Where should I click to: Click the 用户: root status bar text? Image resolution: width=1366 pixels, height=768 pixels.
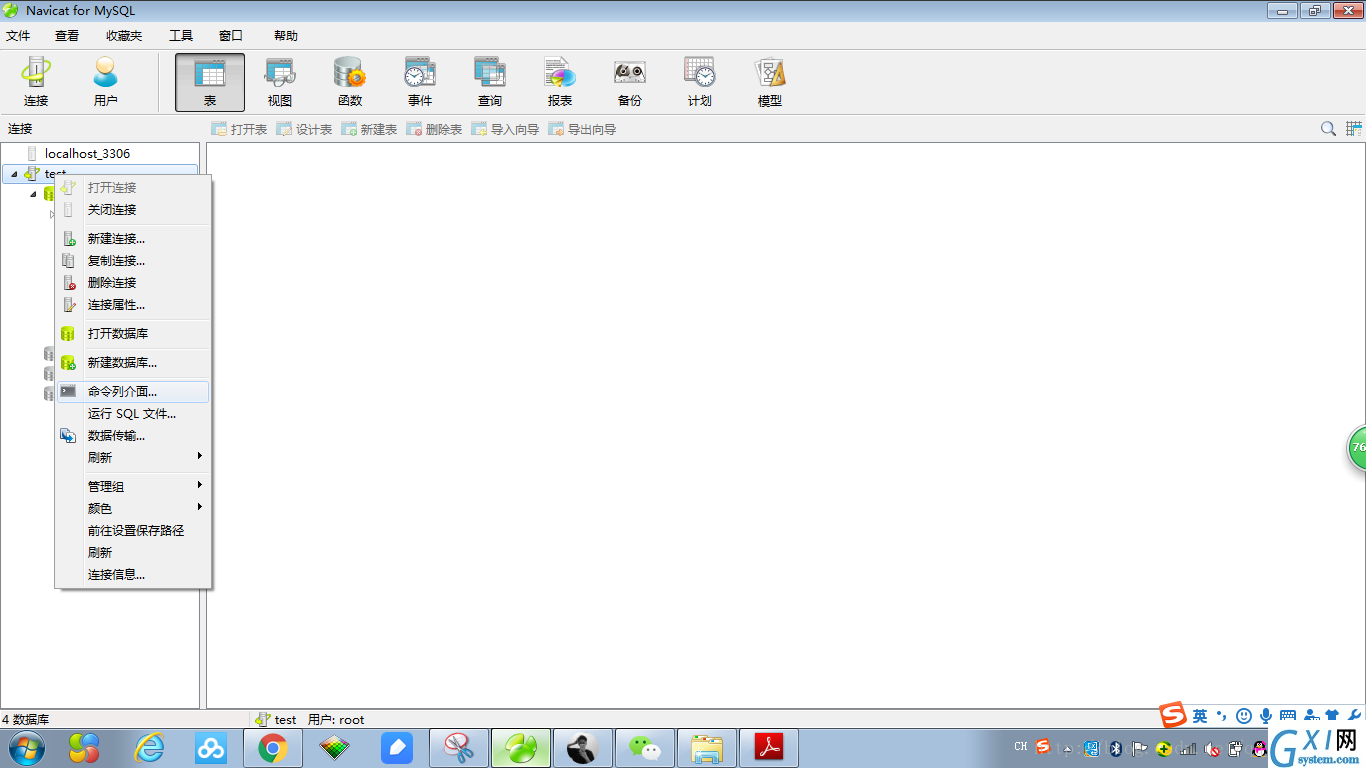click(x=336, y=719)
